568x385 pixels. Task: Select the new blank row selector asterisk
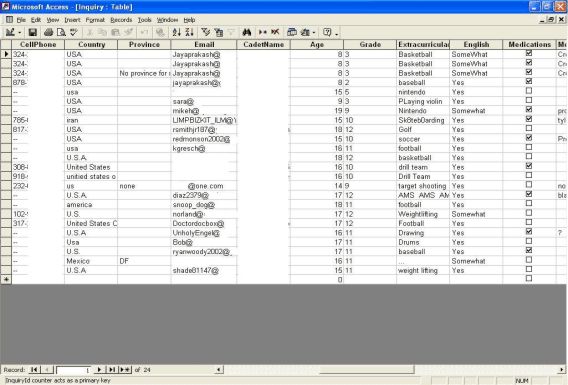[6, 280]
